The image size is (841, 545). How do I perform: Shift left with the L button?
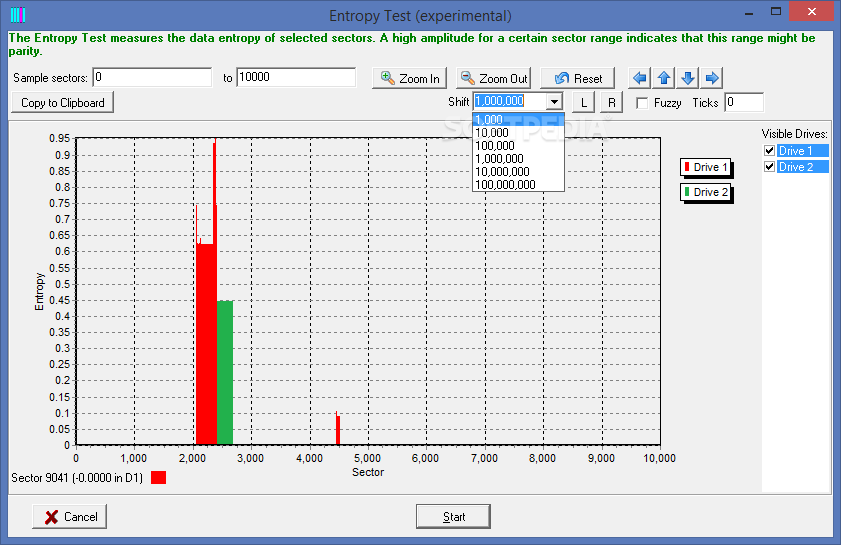[584, 102]
